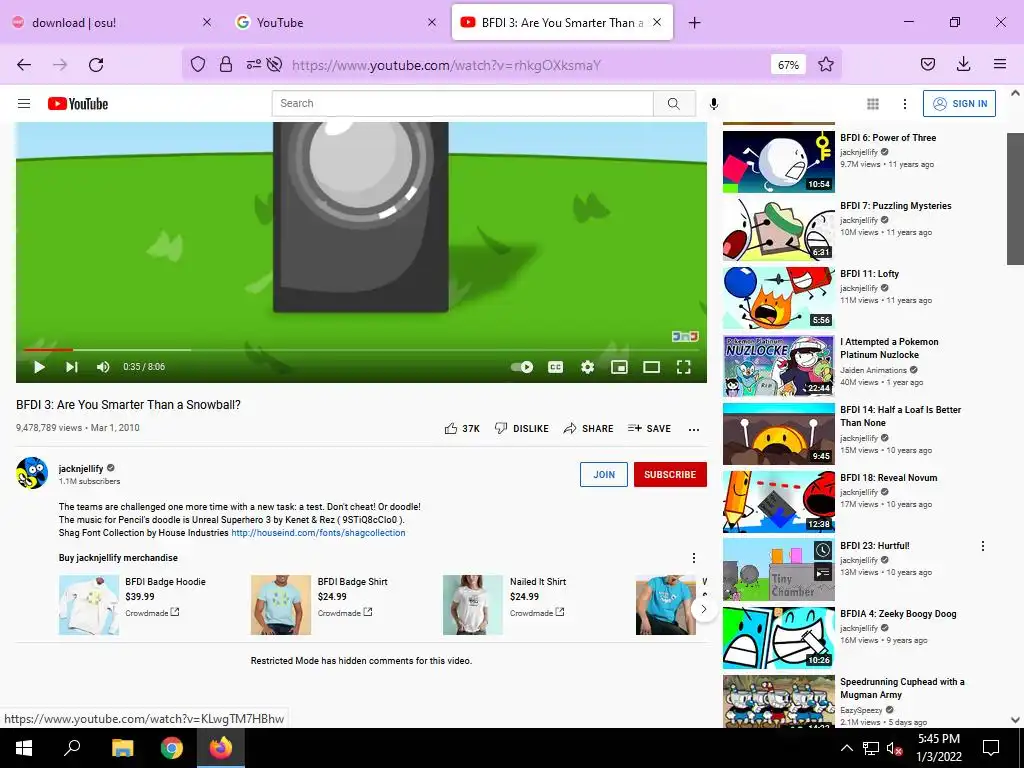The height and width of the screenshot is (768, 1024).
Task: Open BFDI 11: Lofty thumbnail
Action: (x=778, y=298)
